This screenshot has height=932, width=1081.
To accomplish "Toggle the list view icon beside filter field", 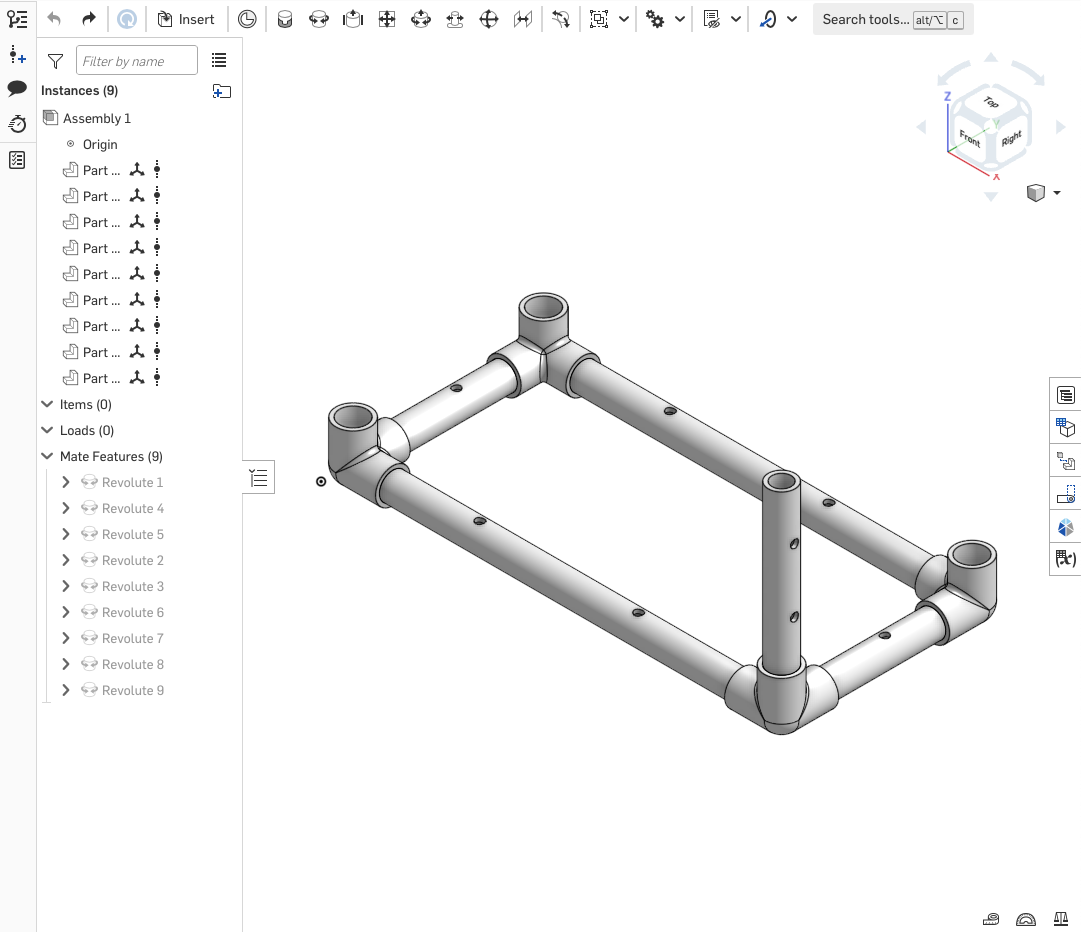I will [x=219, y=61].
